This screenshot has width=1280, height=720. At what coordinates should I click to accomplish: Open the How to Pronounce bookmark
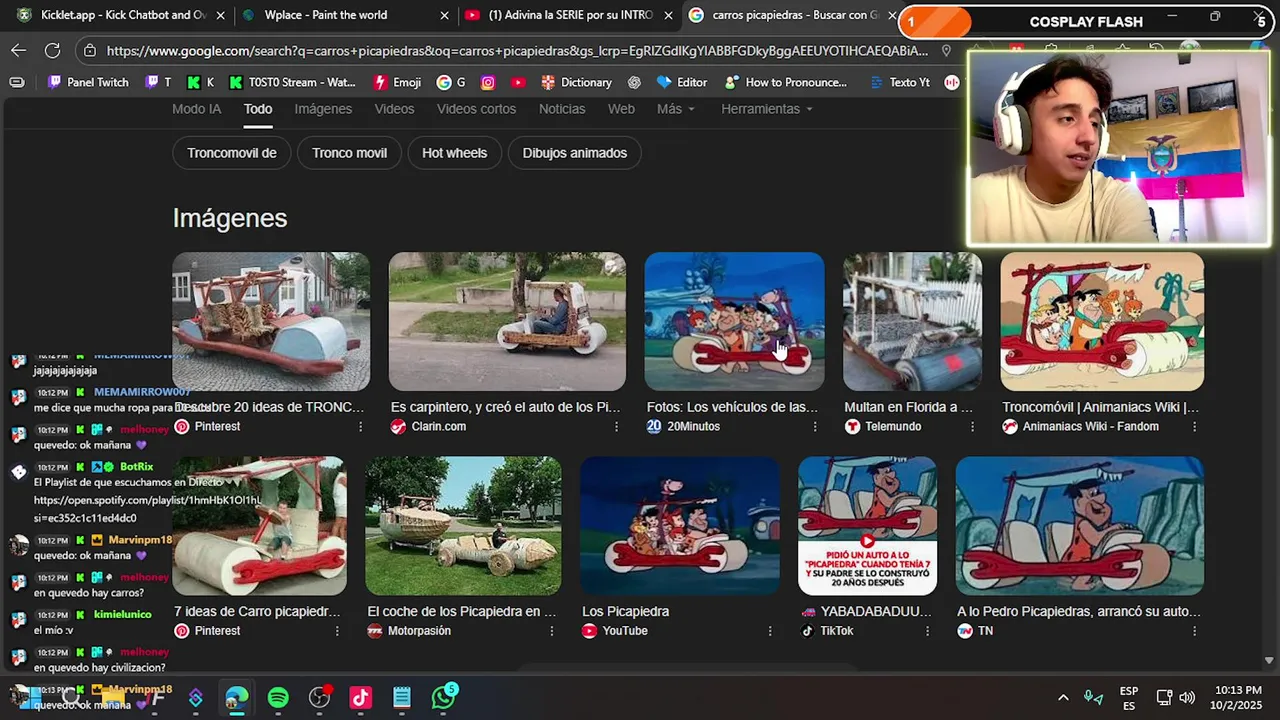(786, 82)
